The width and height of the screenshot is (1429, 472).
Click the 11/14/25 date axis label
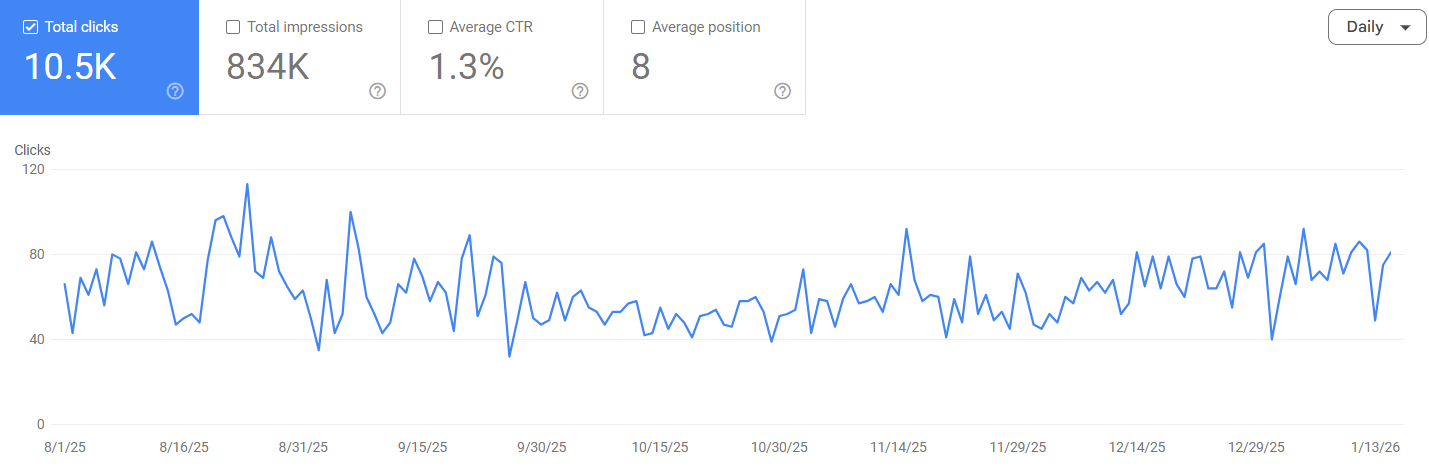click(898, 447)
